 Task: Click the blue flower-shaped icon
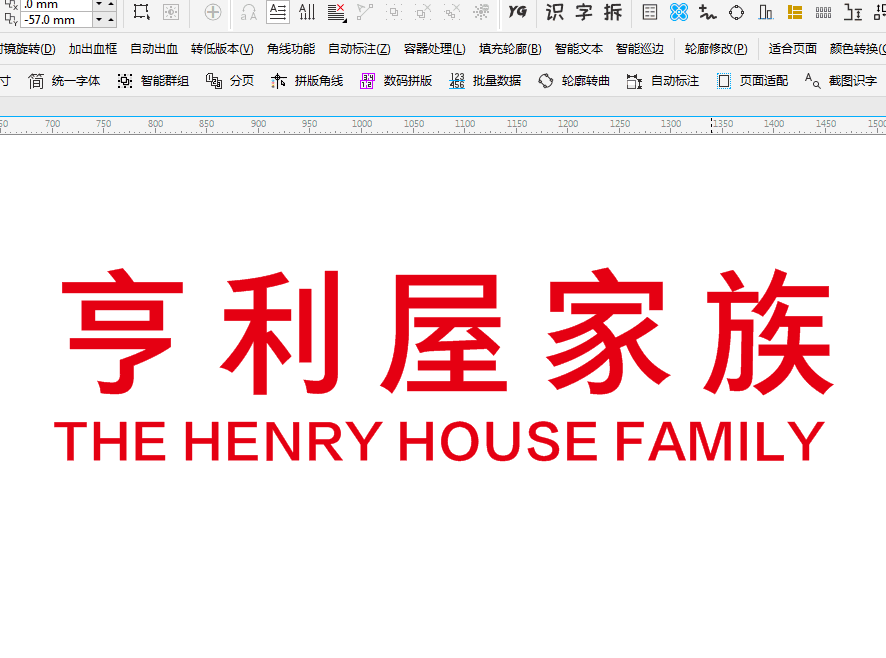click(x=679, y=12)
